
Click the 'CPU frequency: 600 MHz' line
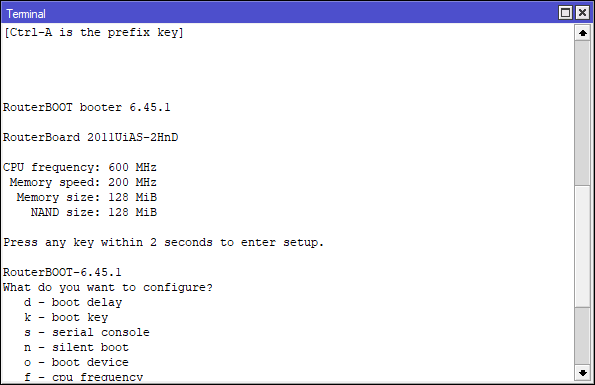(x=80, y=167)
